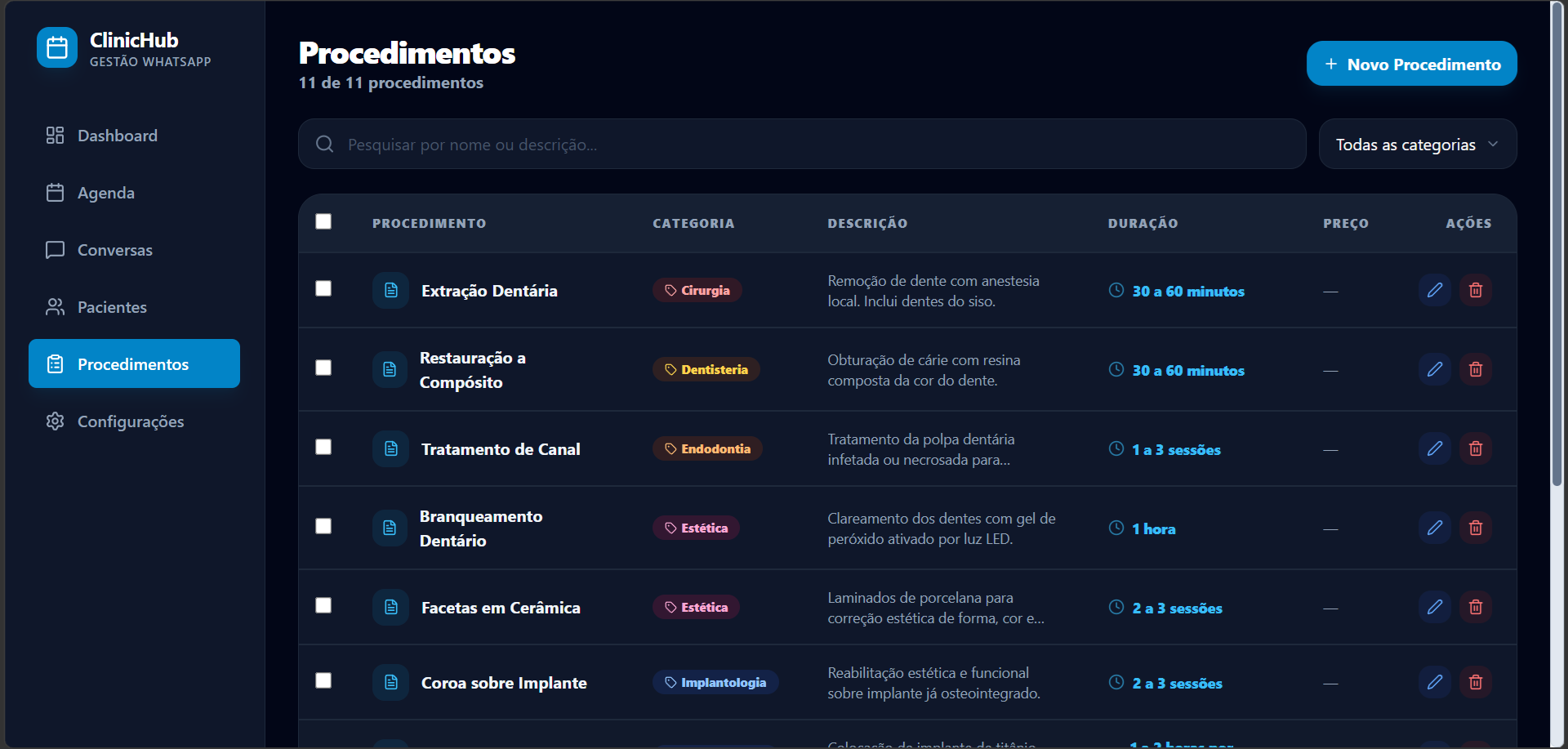Click the PROCEDIMENTO column header

pos(430,223)
